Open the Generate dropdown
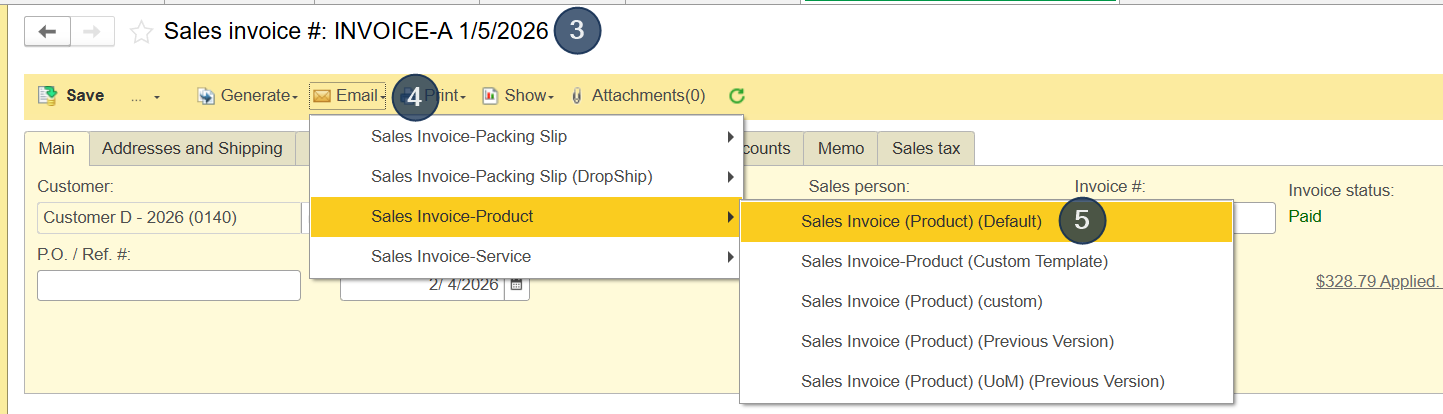Image resolution: width=1443 pixels, height=414 pixels. click(248, 96)
